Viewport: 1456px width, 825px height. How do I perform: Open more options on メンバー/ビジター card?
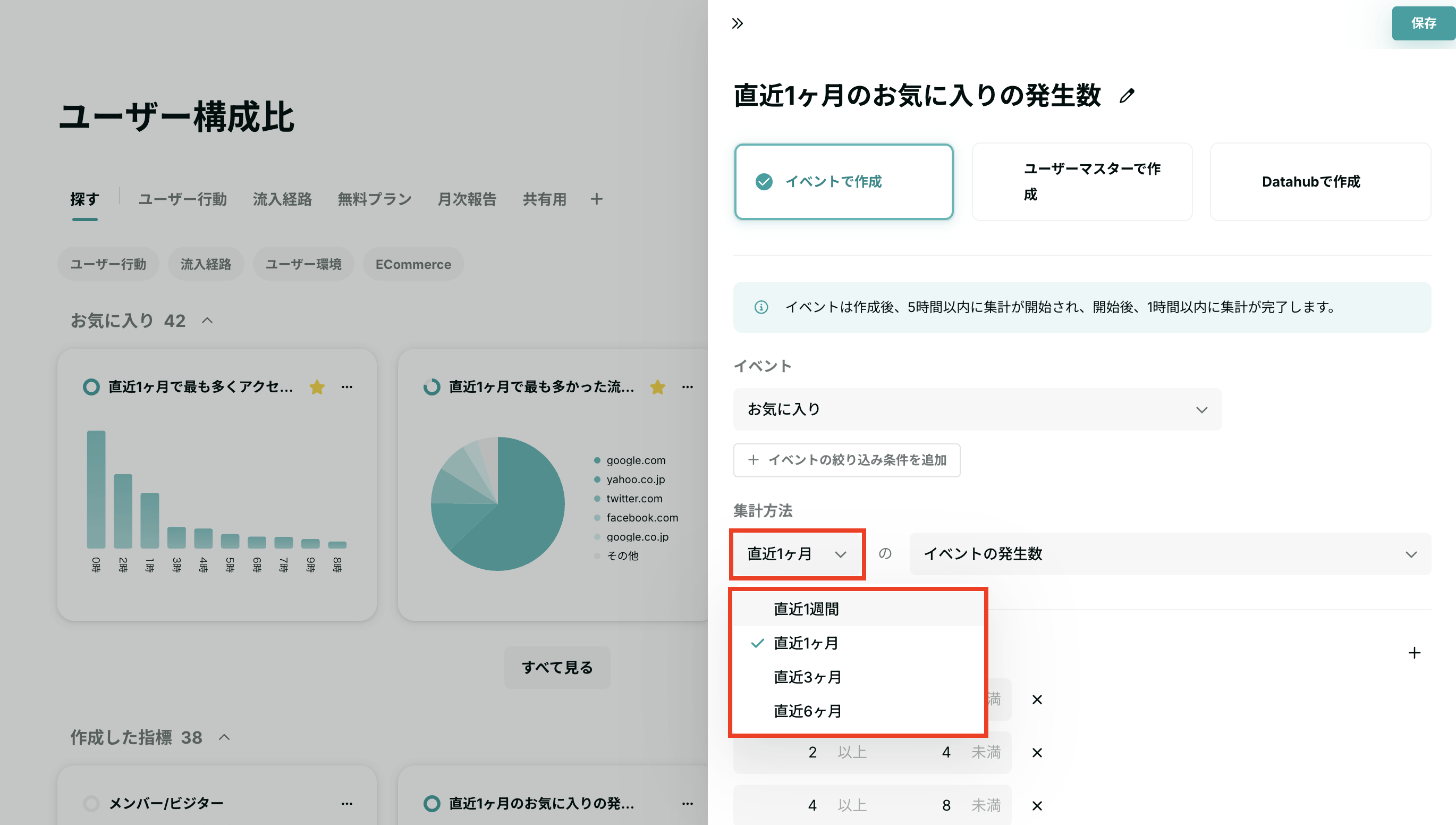347,803
